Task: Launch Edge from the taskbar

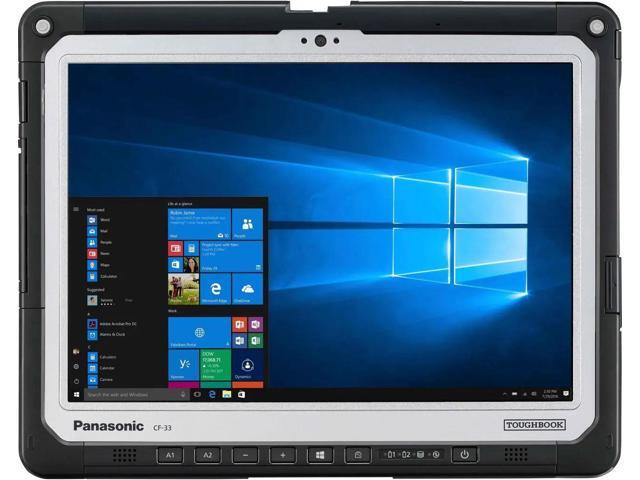Action: (212, 395)
